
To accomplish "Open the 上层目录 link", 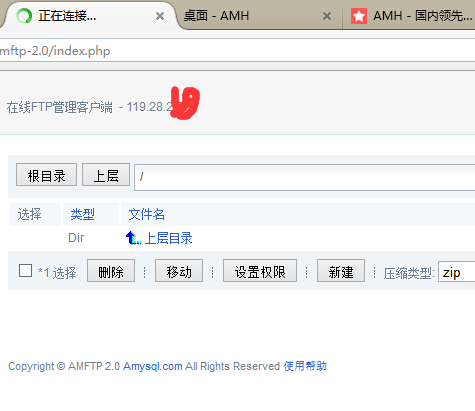I will point(169,238).
